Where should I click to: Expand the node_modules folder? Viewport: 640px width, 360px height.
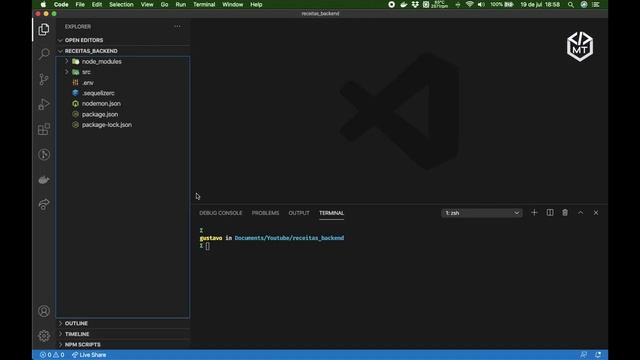pyautogui.click(x=101, y=62)
